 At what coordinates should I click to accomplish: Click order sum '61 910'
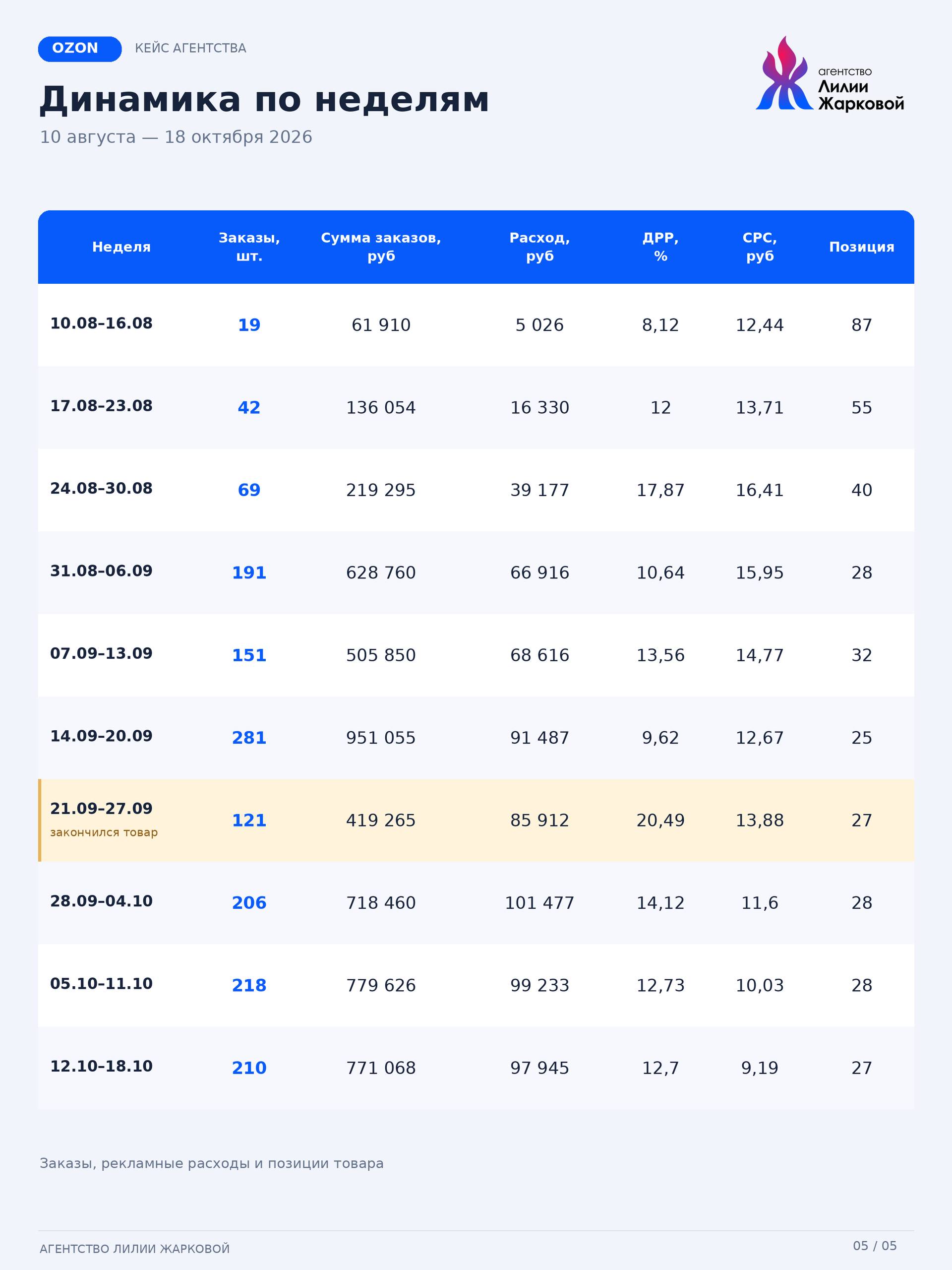pyautogui.click(x=381, y=325)
